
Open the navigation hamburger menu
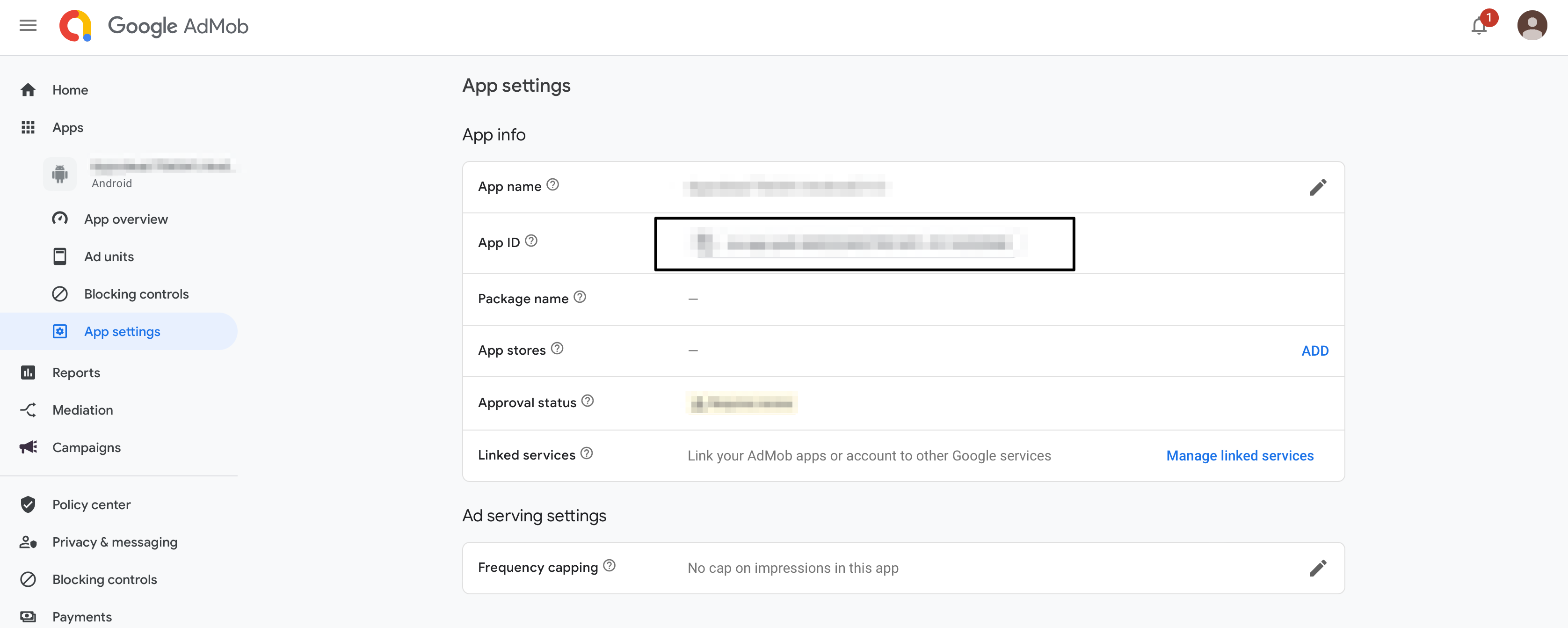coord(28,25)
